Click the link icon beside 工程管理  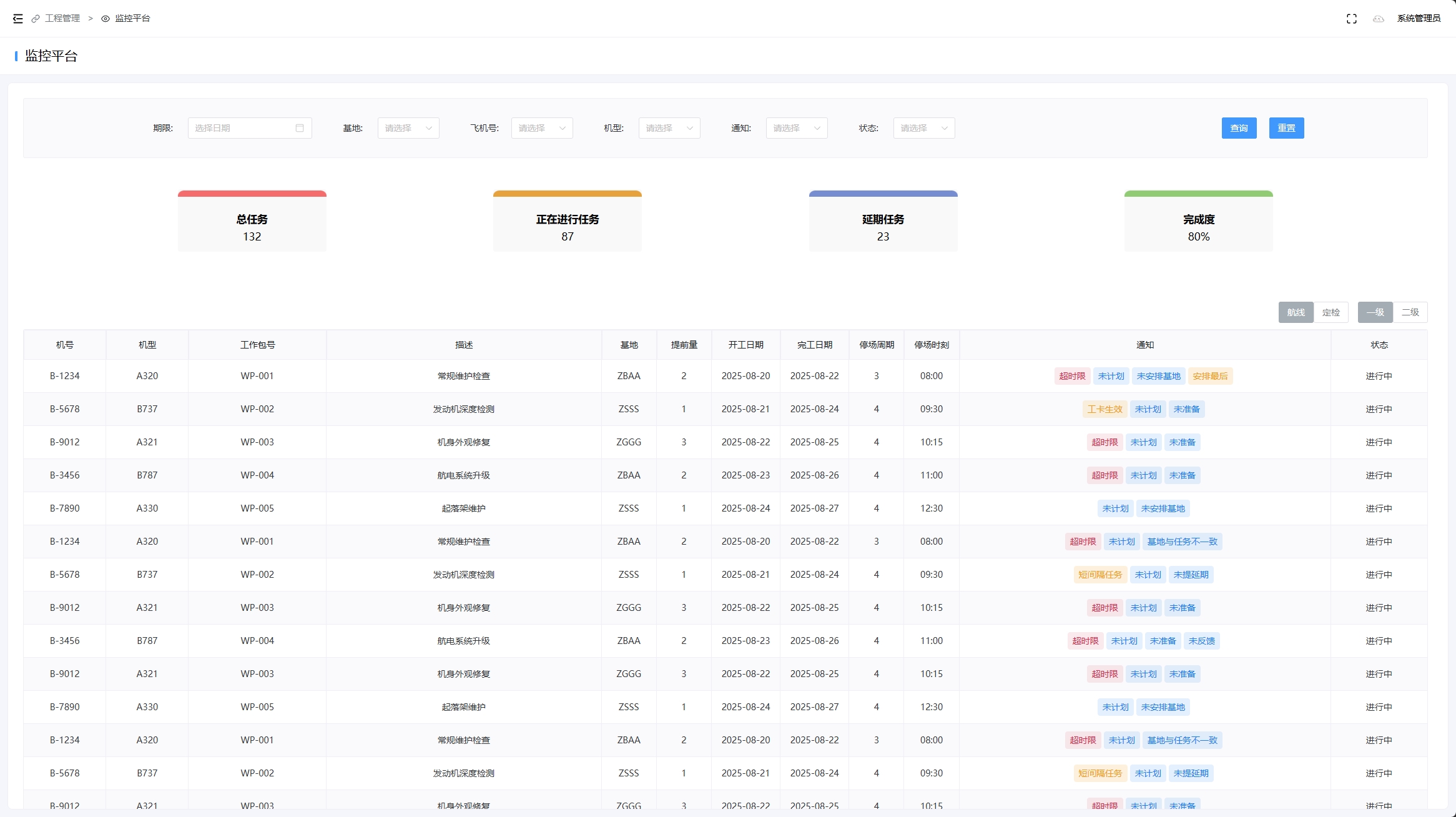(x=36, y=19)
